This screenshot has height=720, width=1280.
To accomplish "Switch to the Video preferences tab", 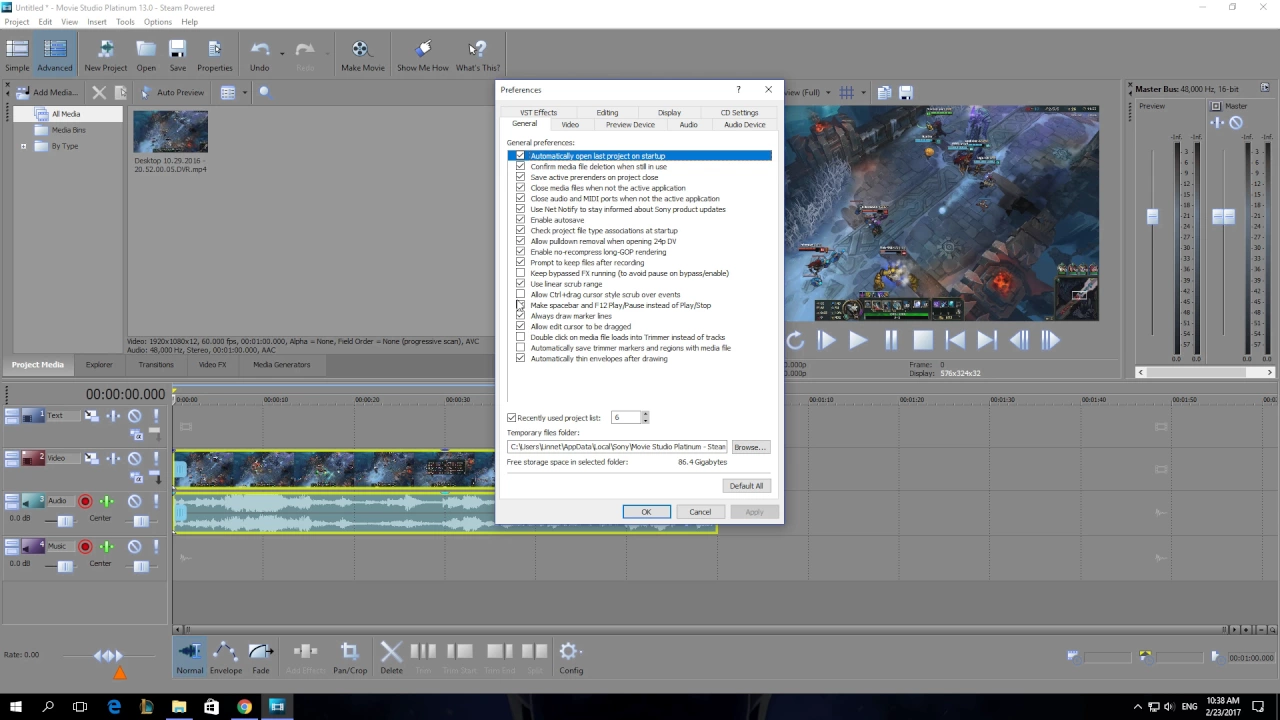I will pyautogui.click(x=570, y=125).
